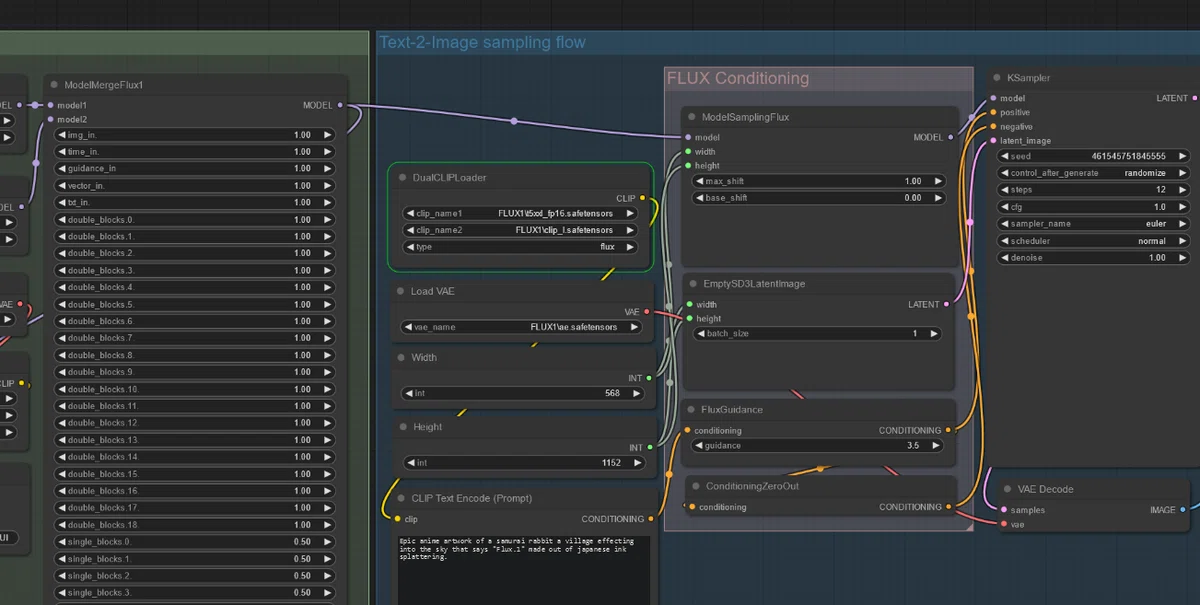Click the prompt text area about samurai rabbit
Image resolution: width=1200 pixels, height=605 pixels.
click(524, 570)
